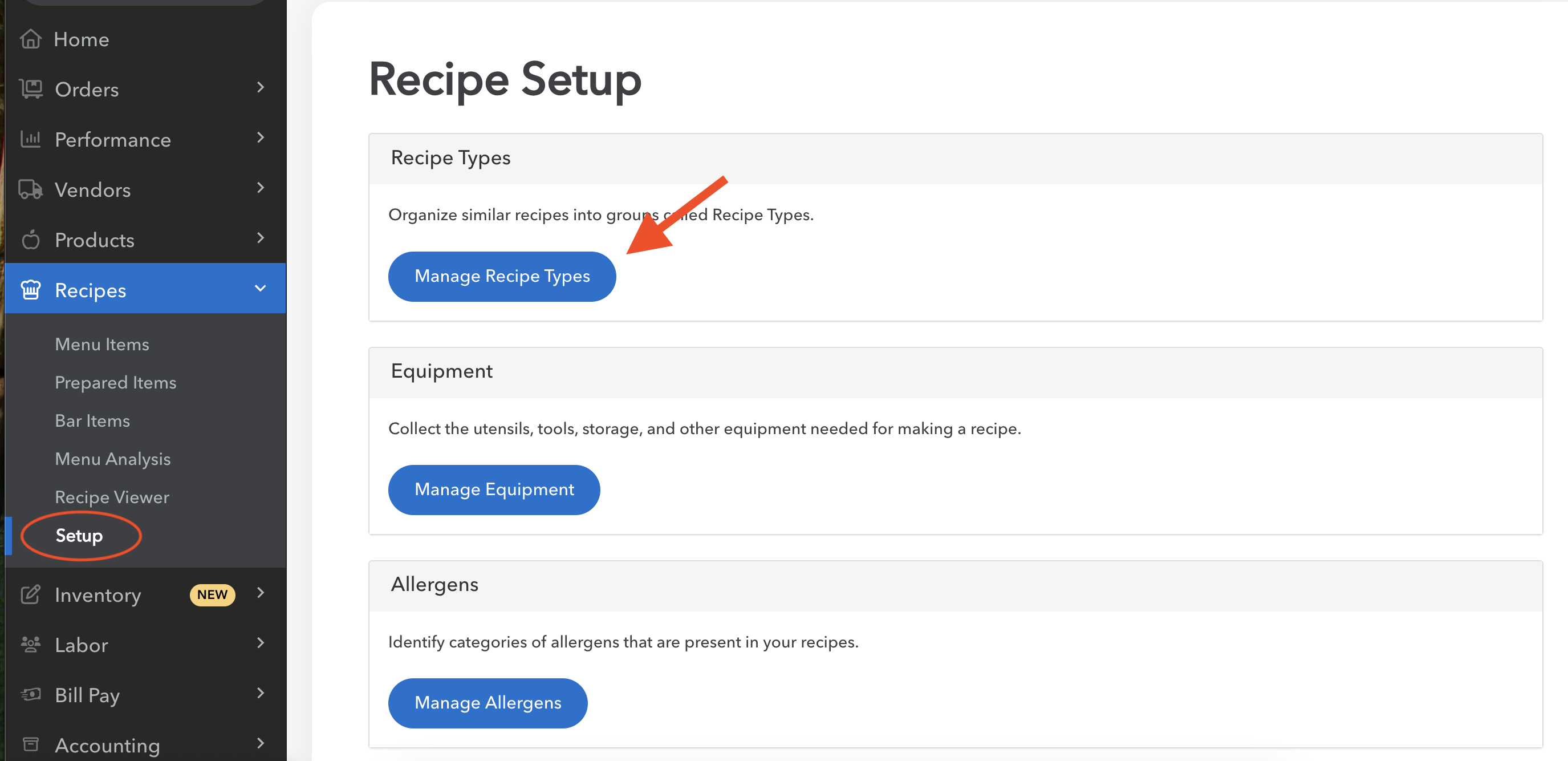This screenshot has height=761, width=1568.
Task: Click the Vendors truck icon
Action: coord(30,189)
